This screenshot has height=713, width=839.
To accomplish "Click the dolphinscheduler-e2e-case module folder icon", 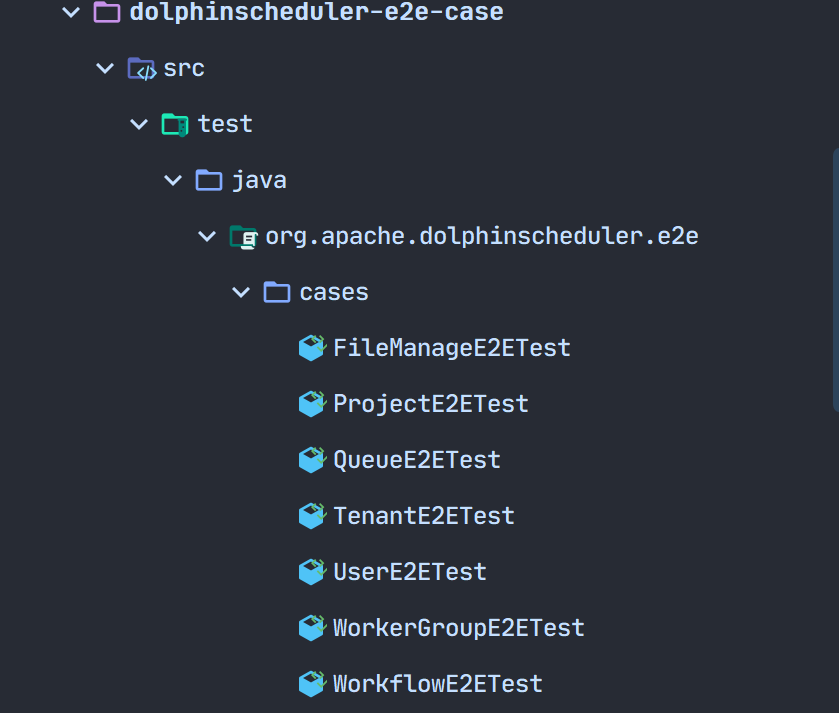I will tap(106, 13).
